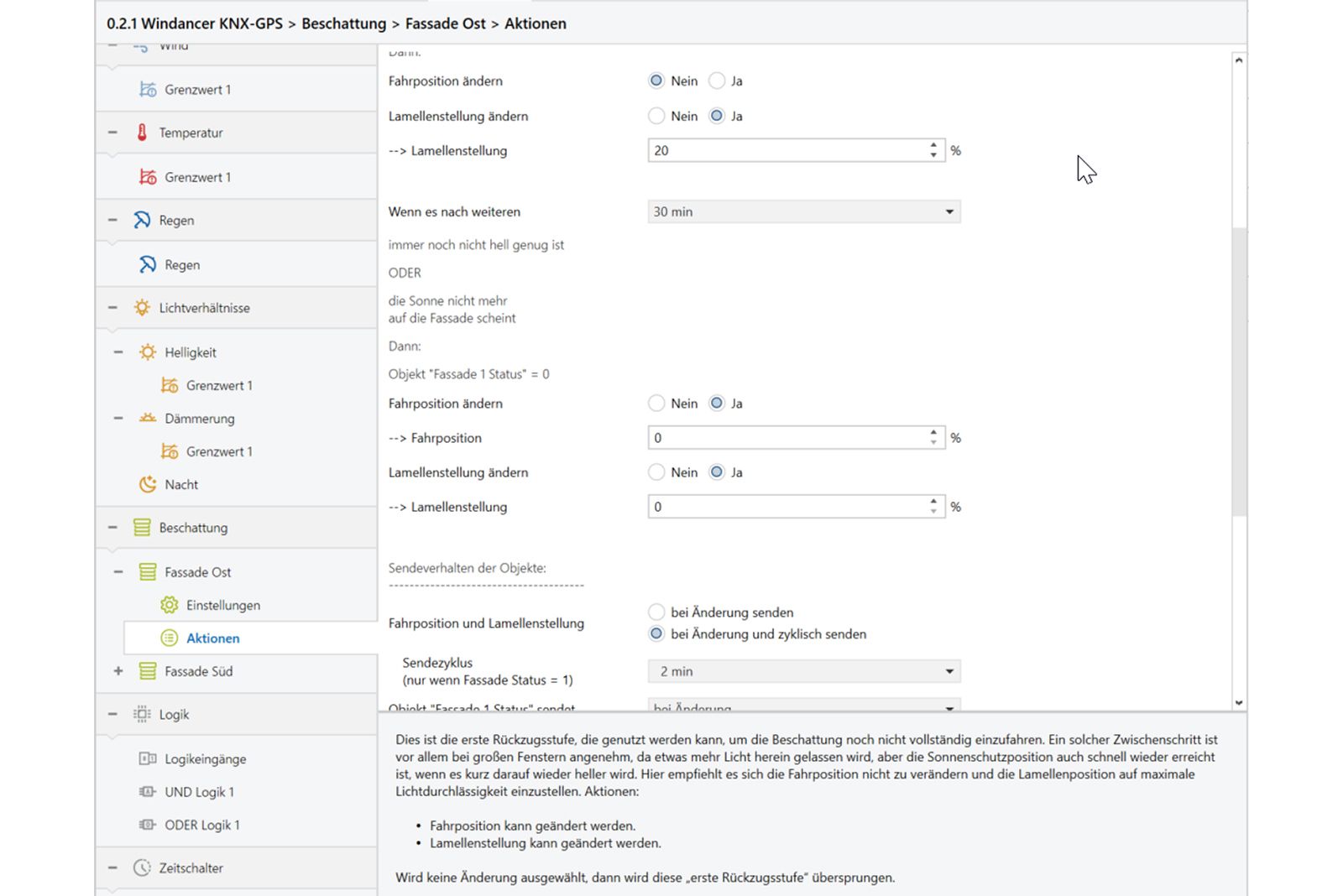Click the sunset icon beside Dämmerung
This screenshot has height=896, width=1343.
coord(148,418)
